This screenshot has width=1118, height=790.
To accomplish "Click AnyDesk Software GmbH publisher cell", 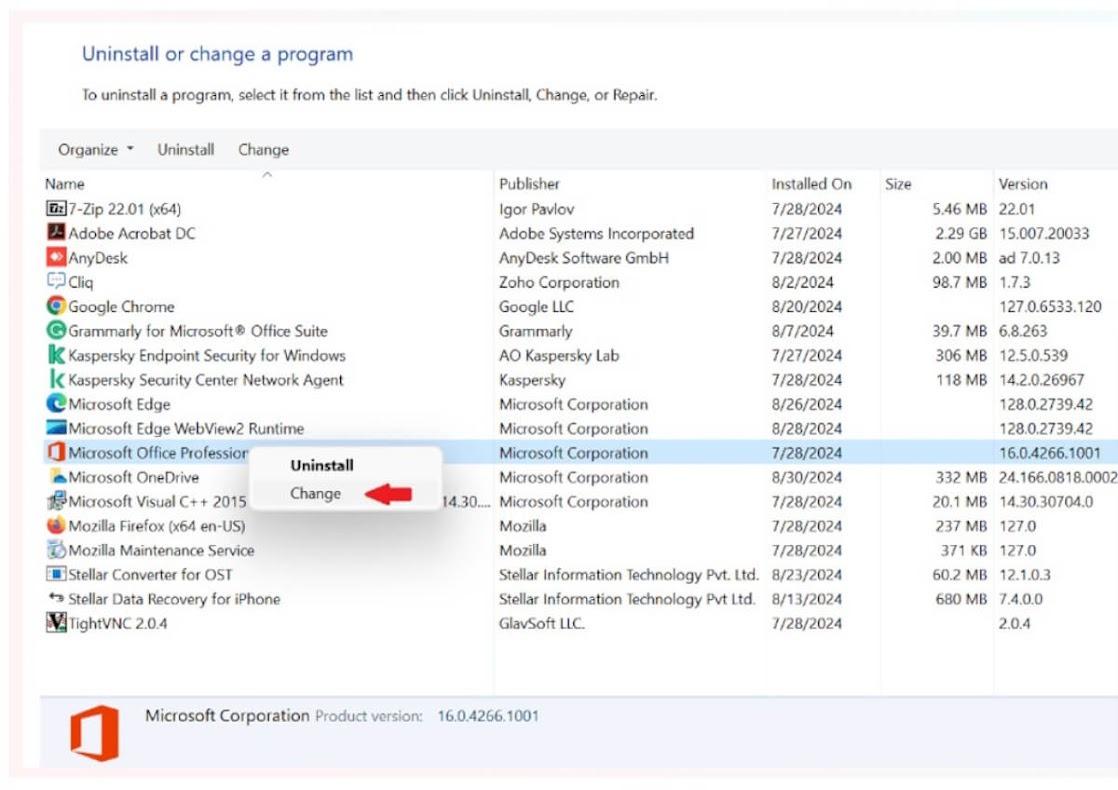I will coord(584,257).
